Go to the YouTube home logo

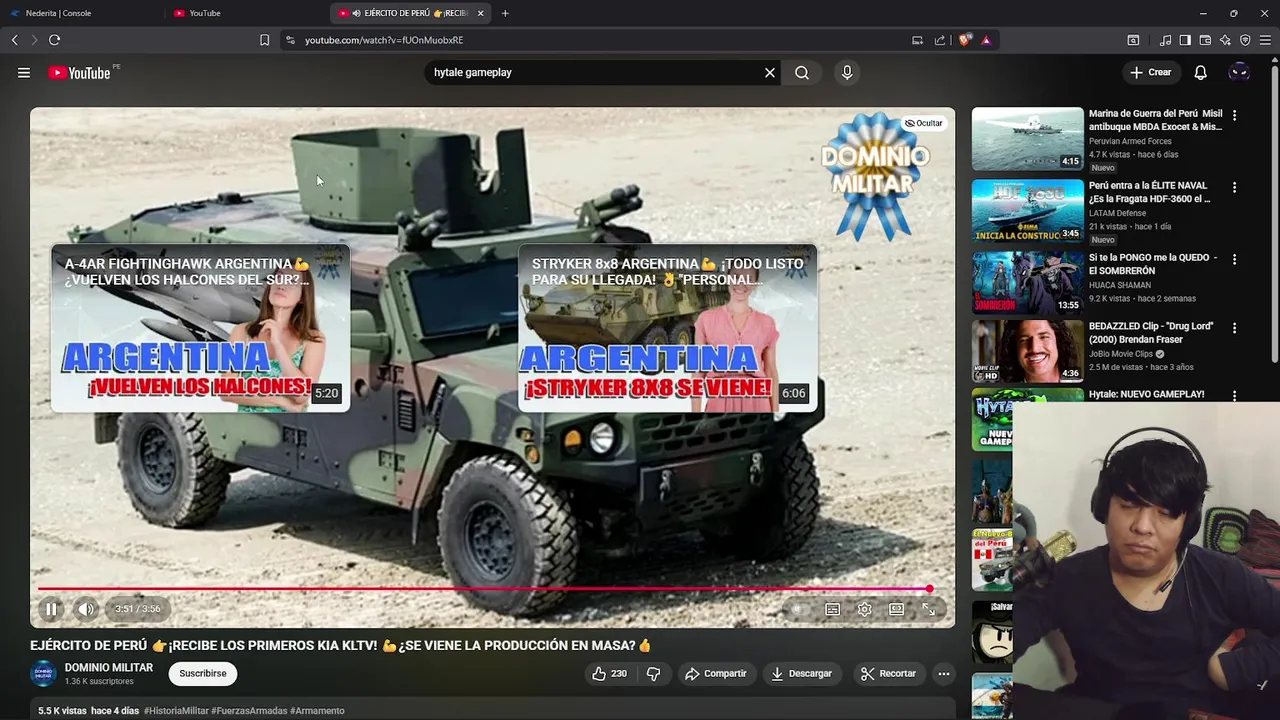click(x=79, y=73)
